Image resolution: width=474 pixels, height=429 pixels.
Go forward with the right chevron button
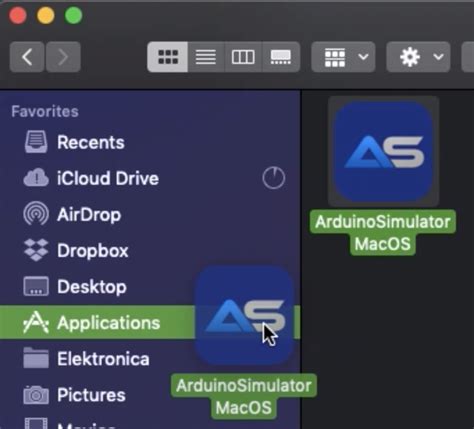[x=63, y=57]
